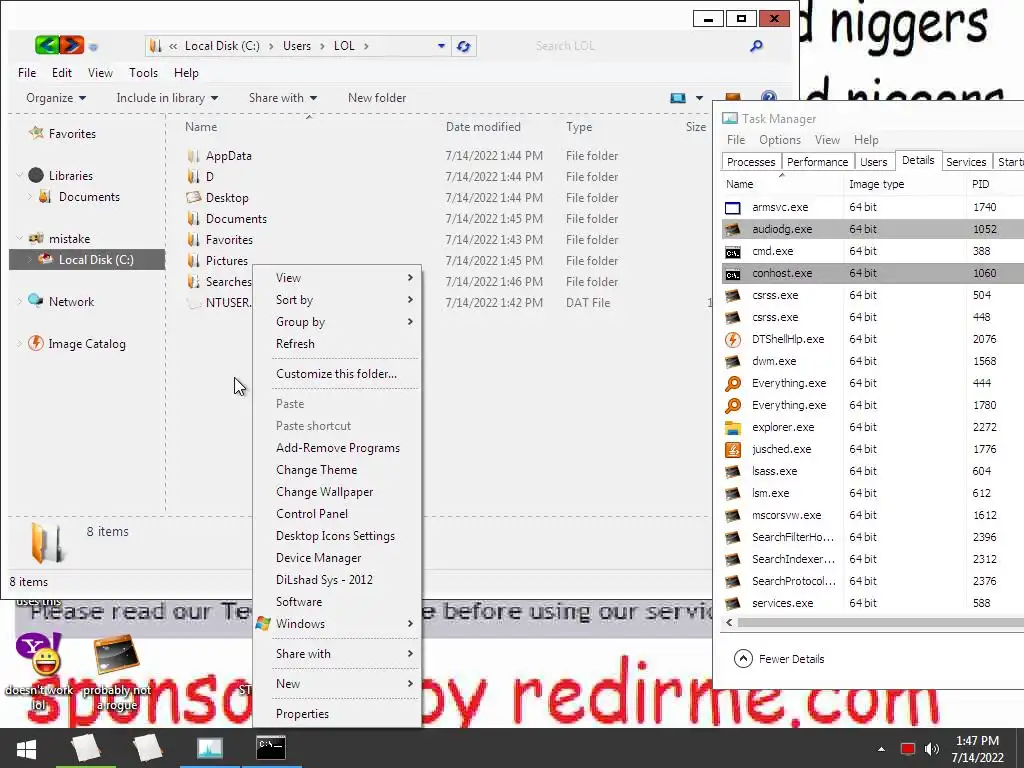Open the Organize dropdown
This screenshot has width=1024, height=768.
(x=56, y=98)
